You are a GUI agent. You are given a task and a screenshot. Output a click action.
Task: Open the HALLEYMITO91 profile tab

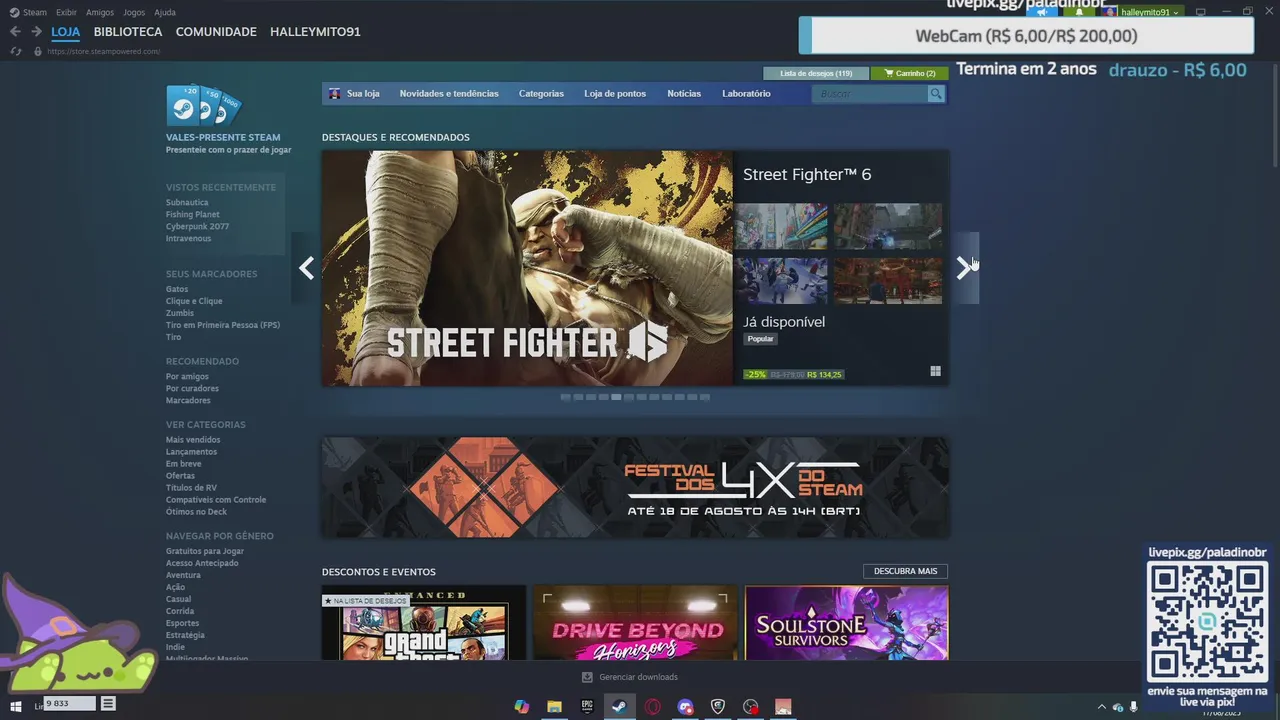tap(315, 32)
